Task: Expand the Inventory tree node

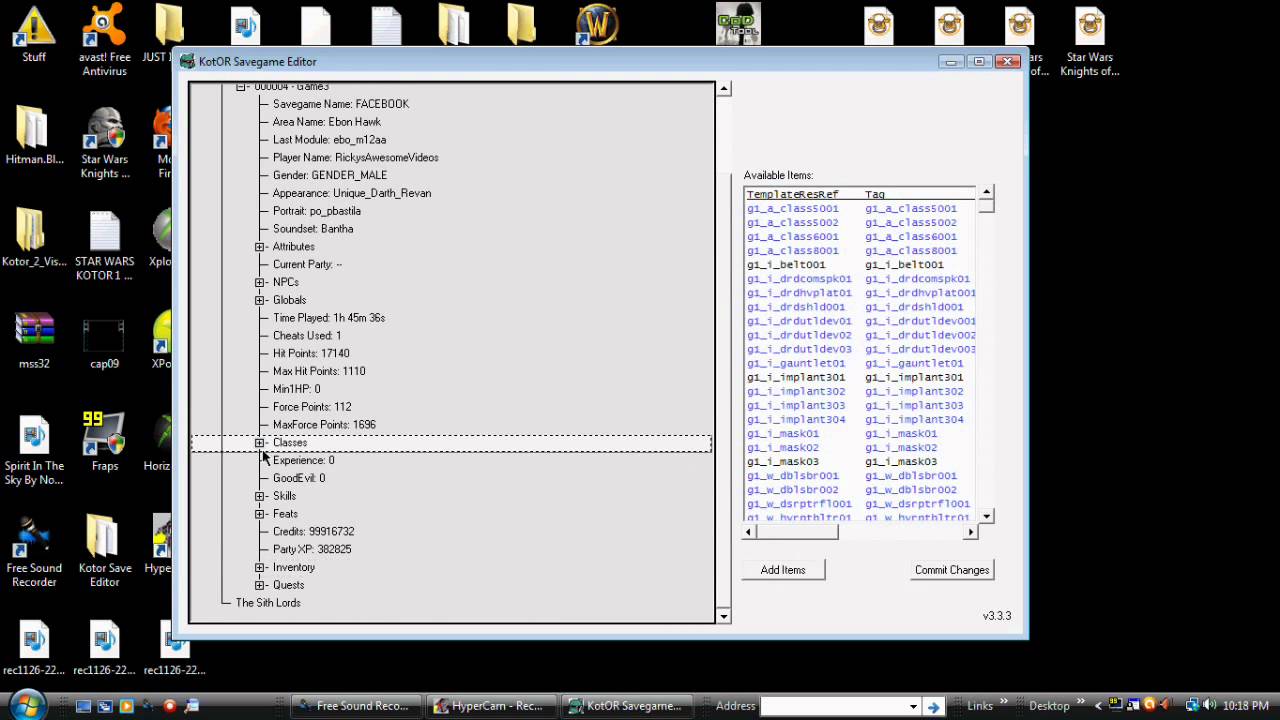Action: point(260,568)
